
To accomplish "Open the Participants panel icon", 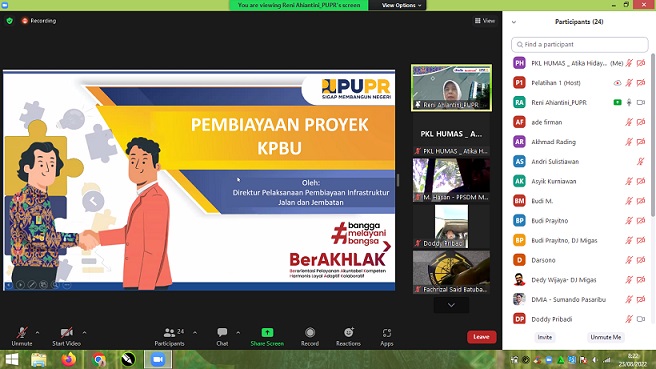I will click(169, 333).
